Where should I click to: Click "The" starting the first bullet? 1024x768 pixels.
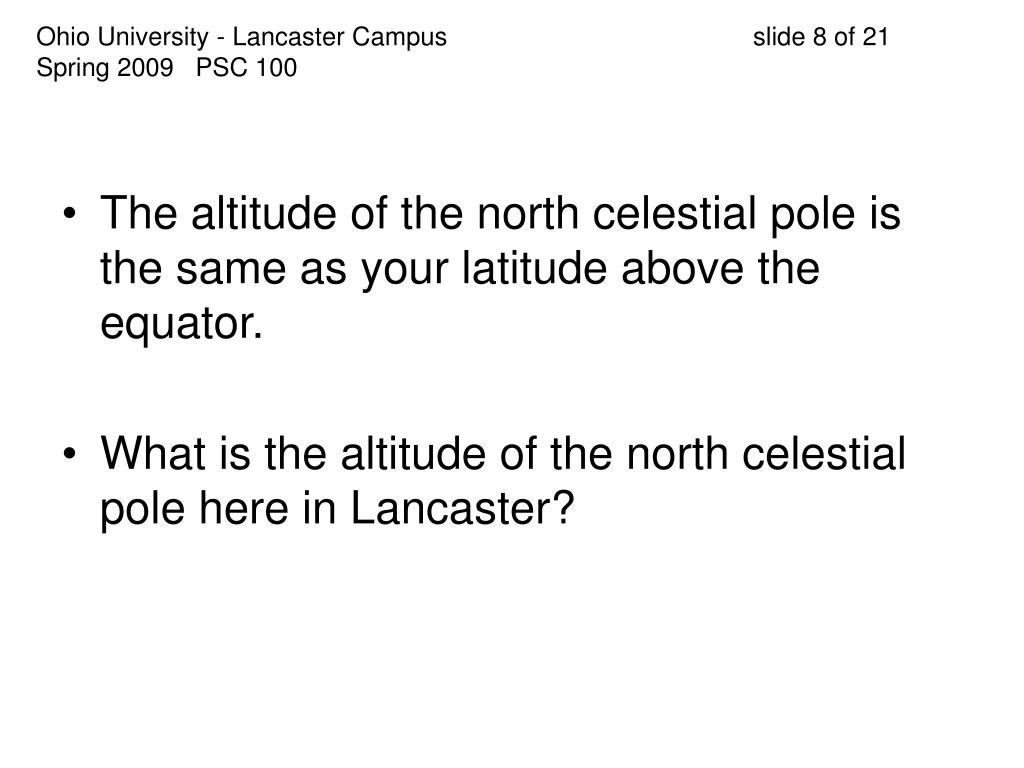138,213
